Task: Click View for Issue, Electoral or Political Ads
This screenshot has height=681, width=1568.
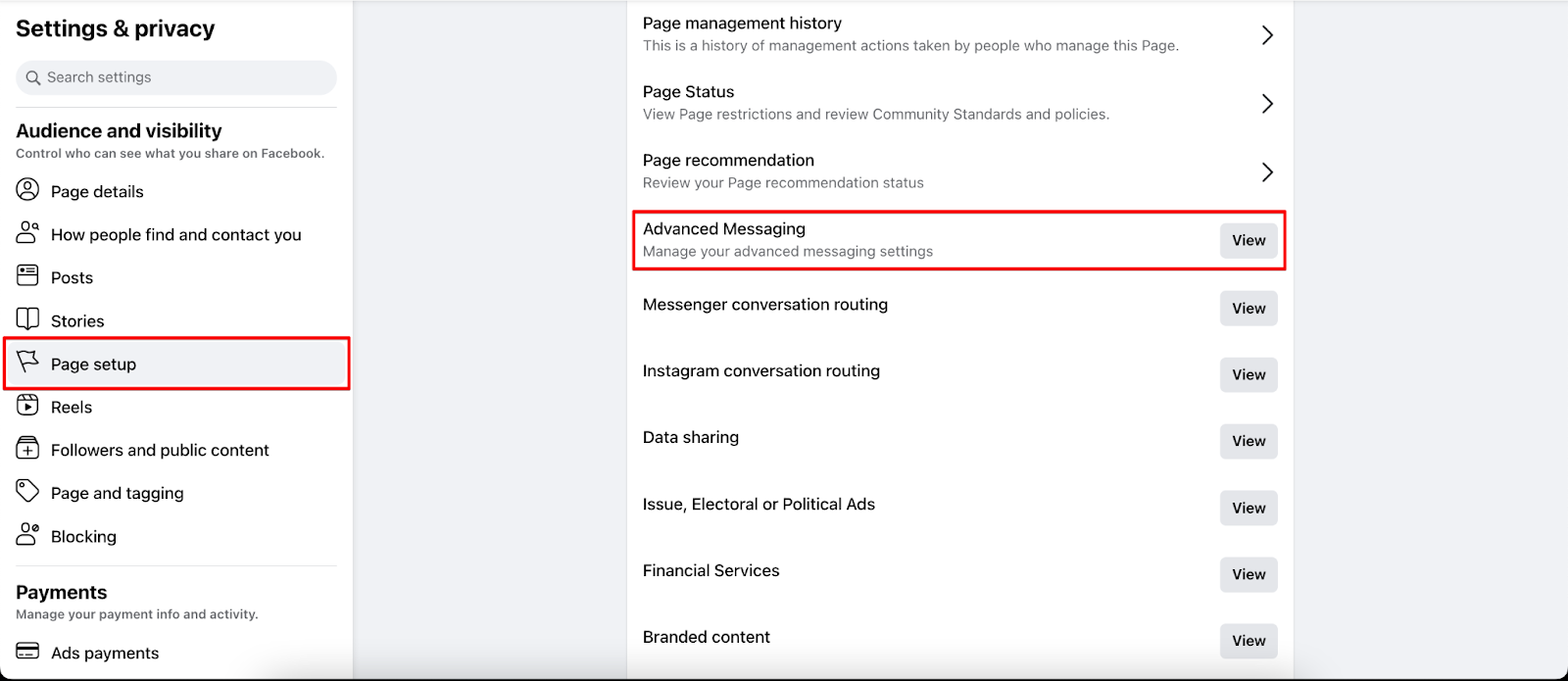Action: (x=1249, y=508)
